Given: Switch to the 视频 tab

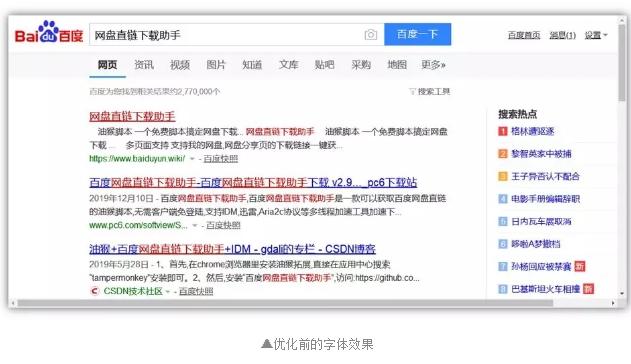Looking at the screenshot, I should click(180, 65).
